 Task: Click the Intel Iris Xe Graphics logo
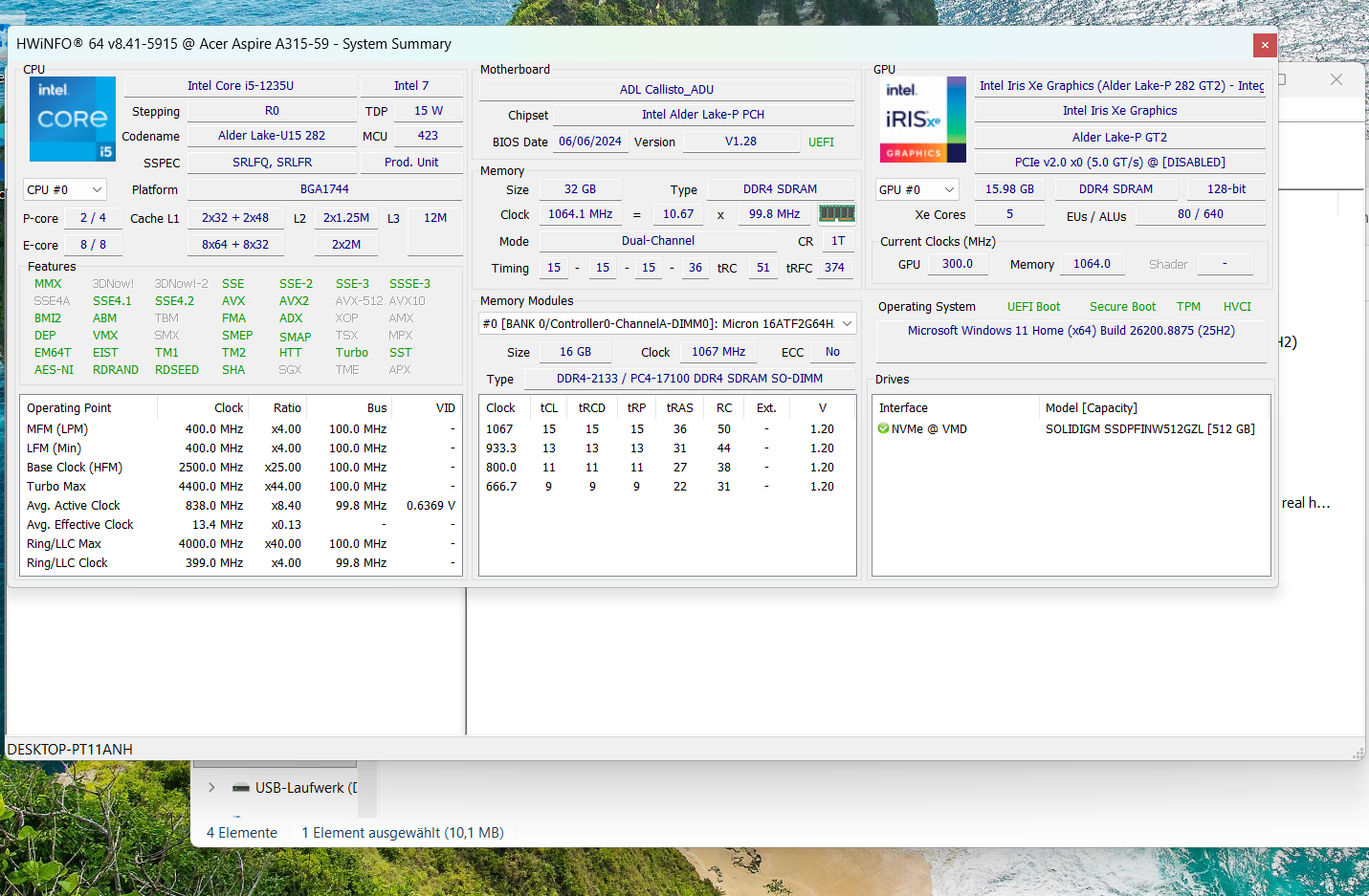923,119
